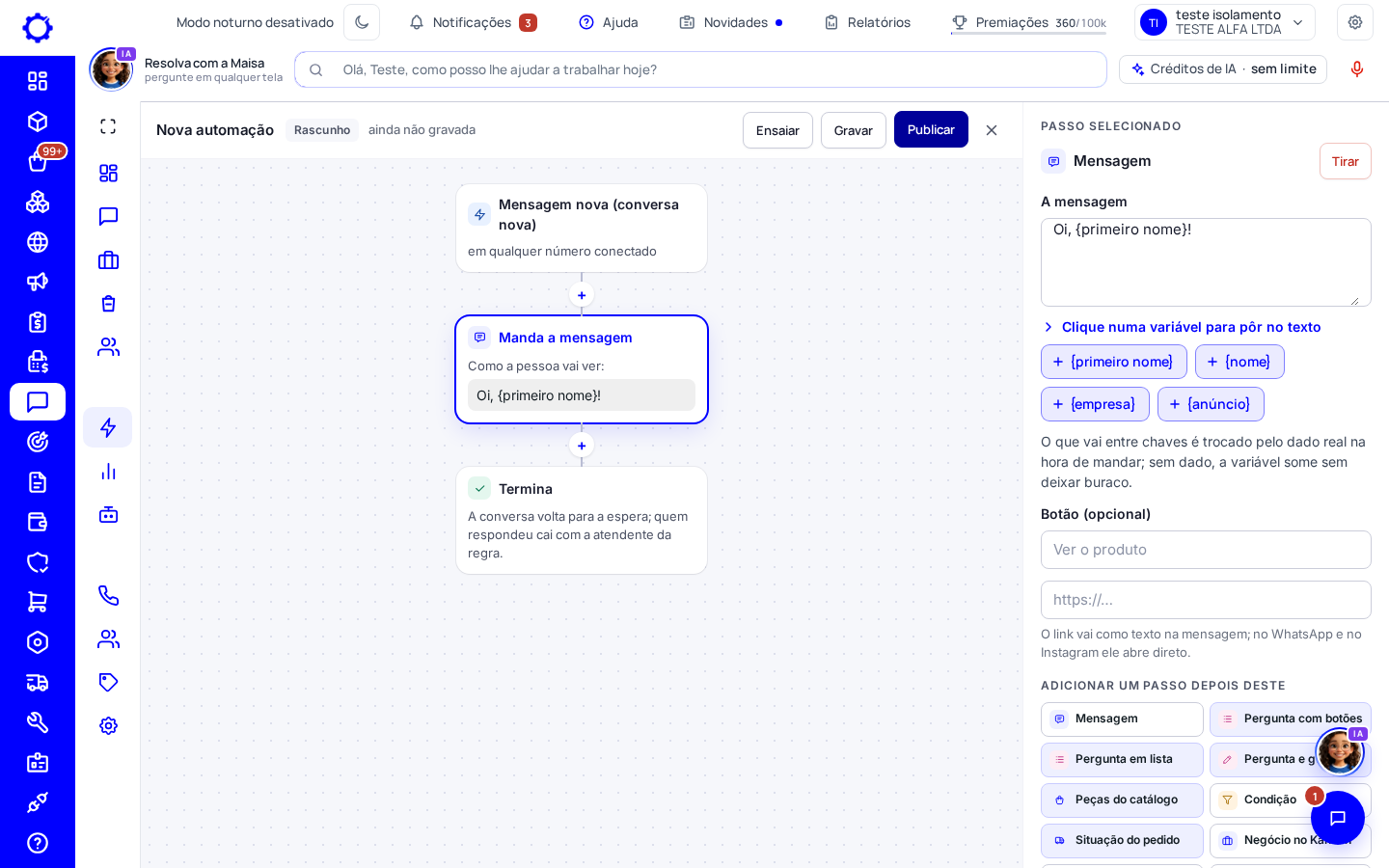
Task: Select the lightning automations icon in inner sidebar
Action: tap(108, 427)
